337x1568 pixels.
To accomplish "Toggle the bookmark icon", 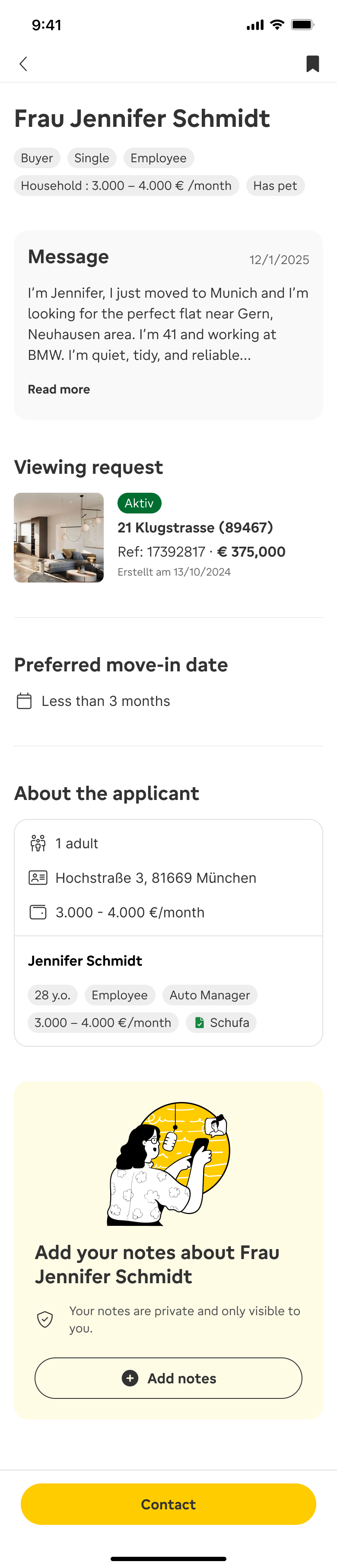I will pos(313,64).
